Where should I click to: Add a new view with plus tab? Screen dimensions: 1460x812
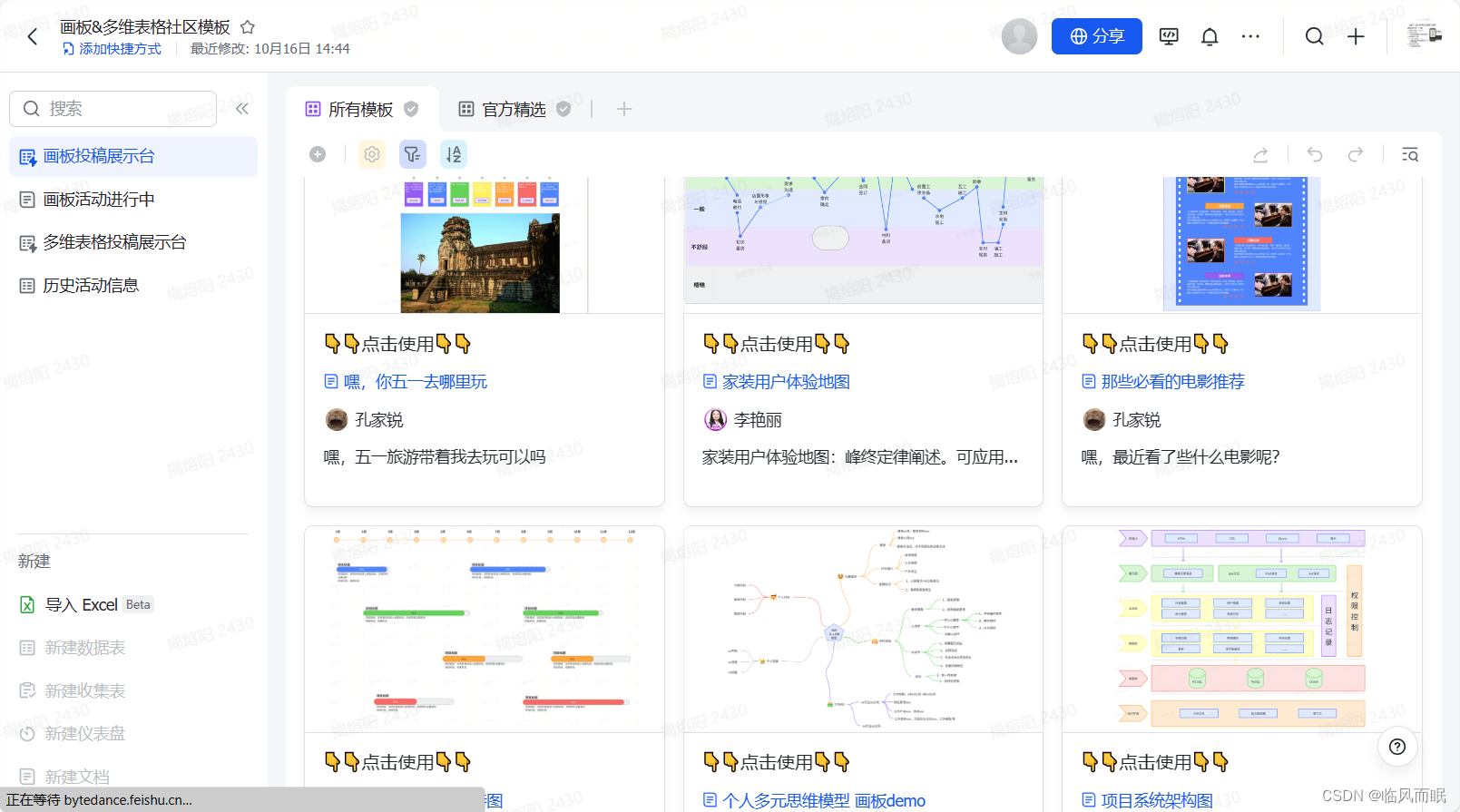[624, 109]
